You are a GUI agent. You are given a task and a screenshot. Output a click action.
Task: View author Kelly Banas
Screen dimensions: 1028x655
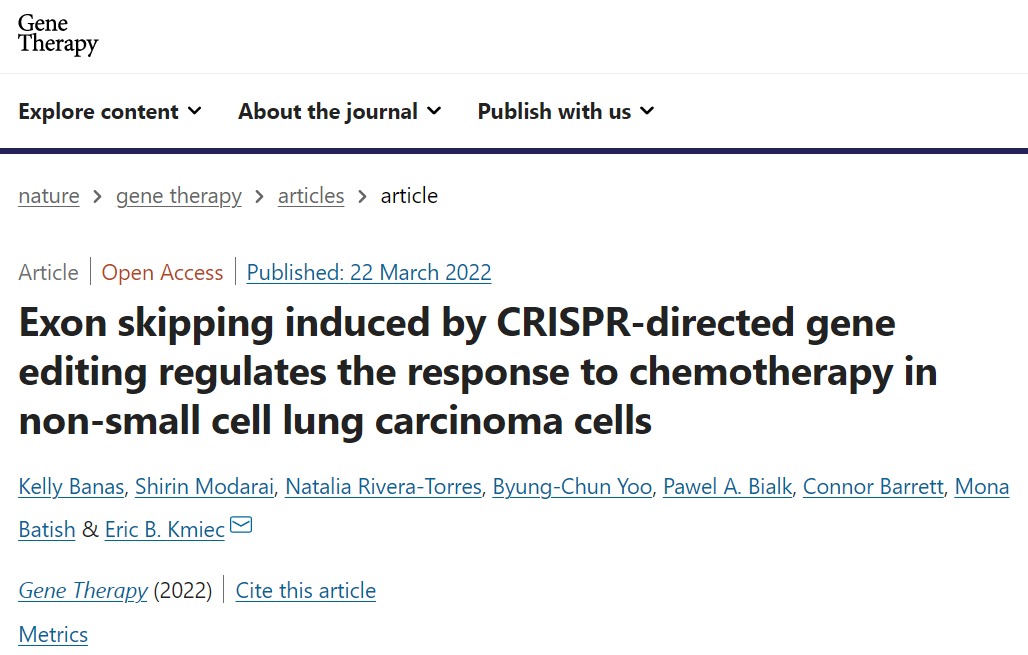coord(72,487)
